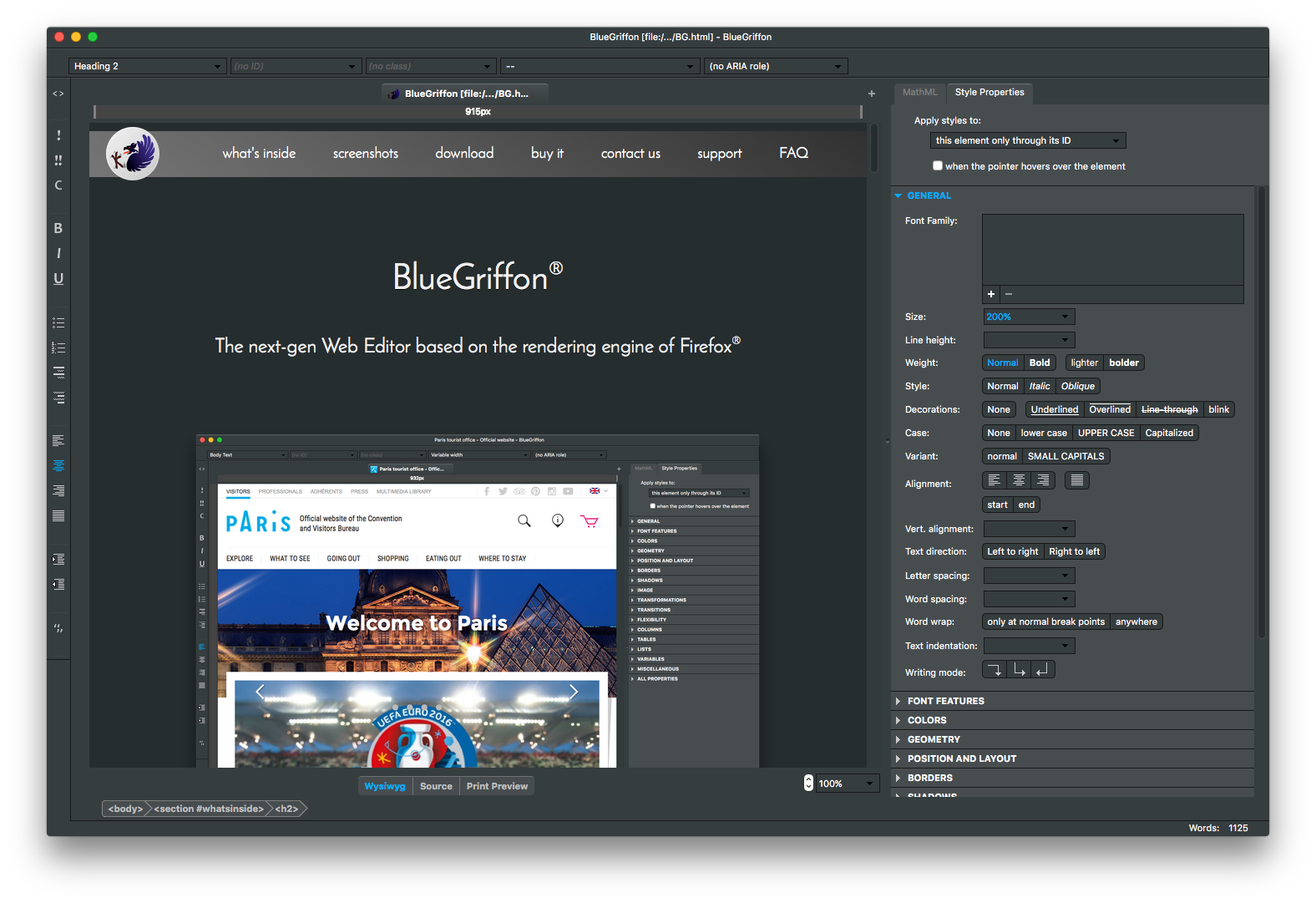Add a font family with the plus button
The image size is (1316, 903).
click(x=991, y=294)
